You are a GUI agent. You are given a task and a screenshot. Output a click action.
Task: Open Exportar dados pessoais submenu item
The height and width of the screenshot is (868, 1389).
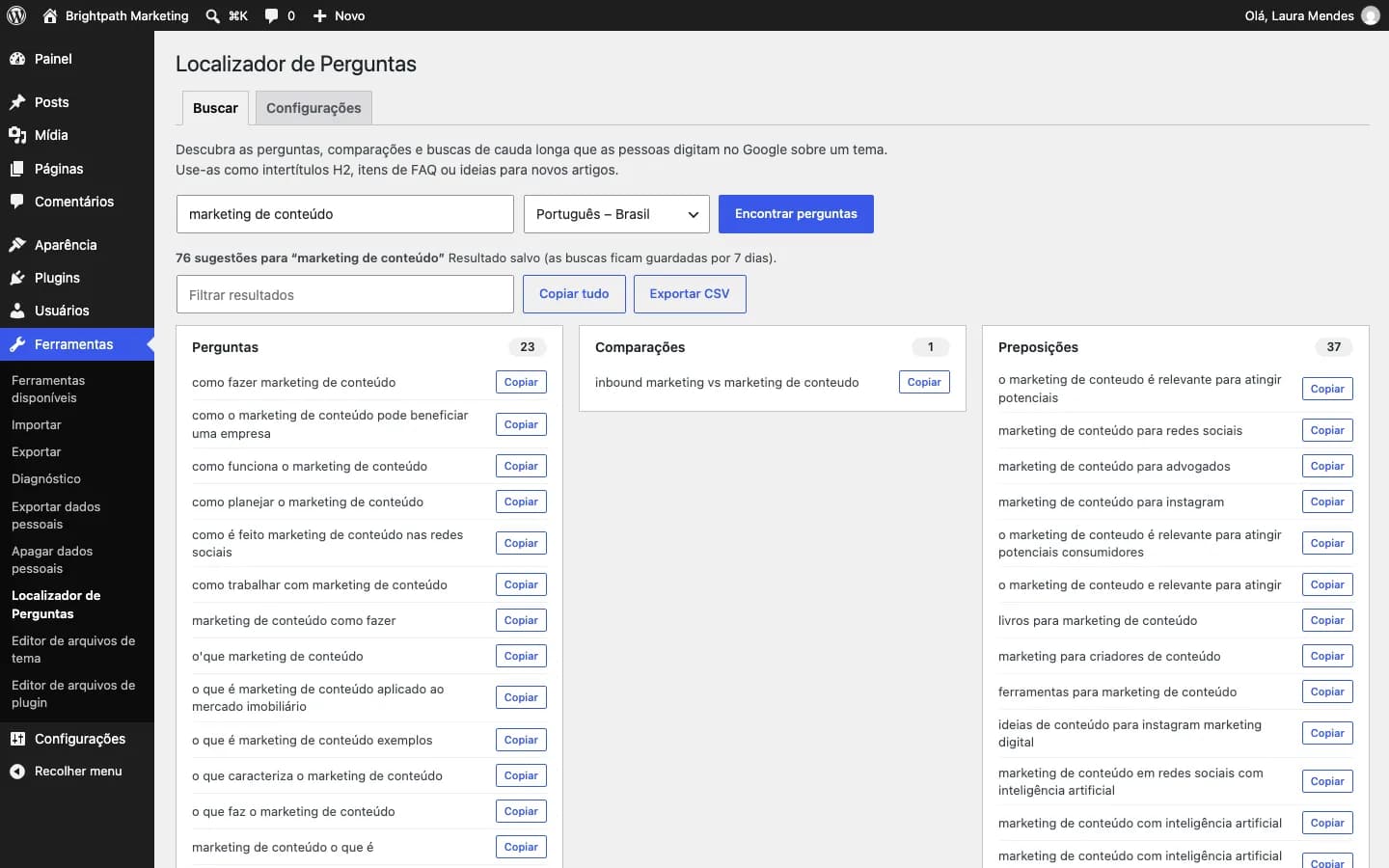[56, 515]
